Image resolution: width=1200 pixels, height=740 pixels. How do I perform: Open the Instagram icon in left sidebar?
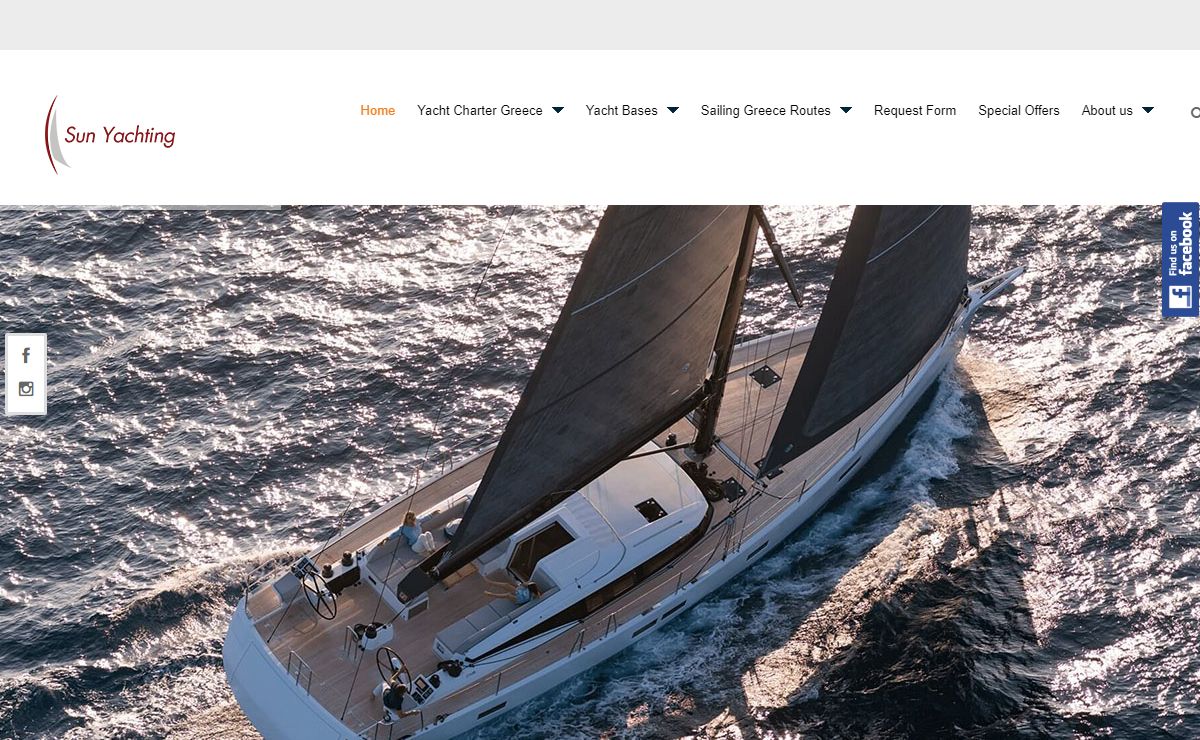[x=26, y=390]
